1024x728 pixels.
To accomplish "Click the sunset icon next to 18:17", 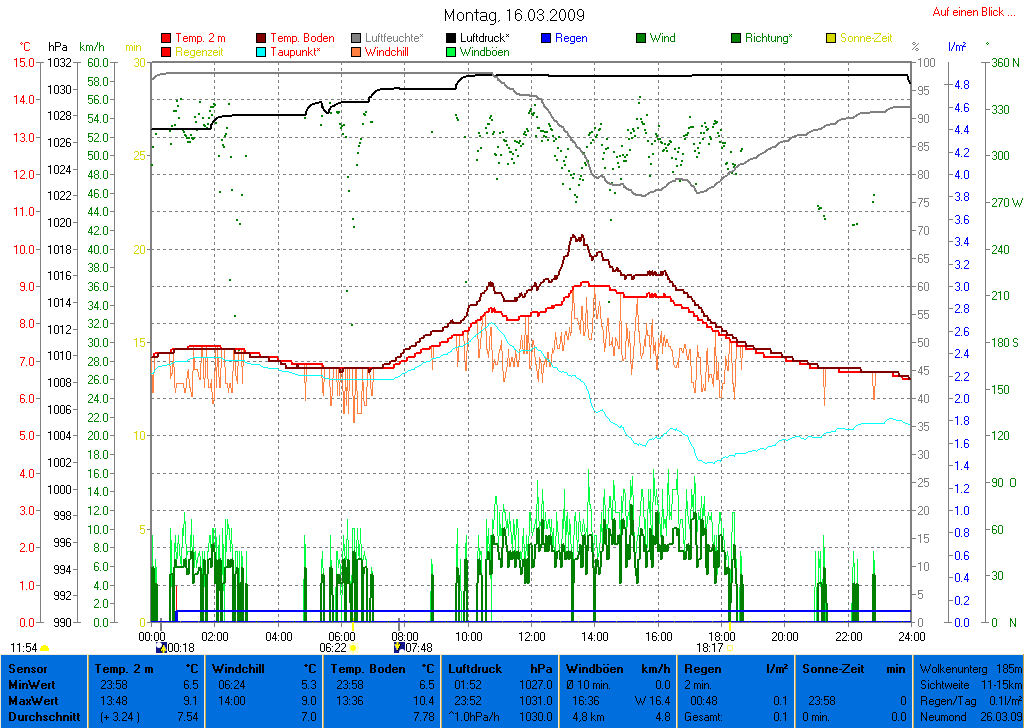I will pos(730,648).
